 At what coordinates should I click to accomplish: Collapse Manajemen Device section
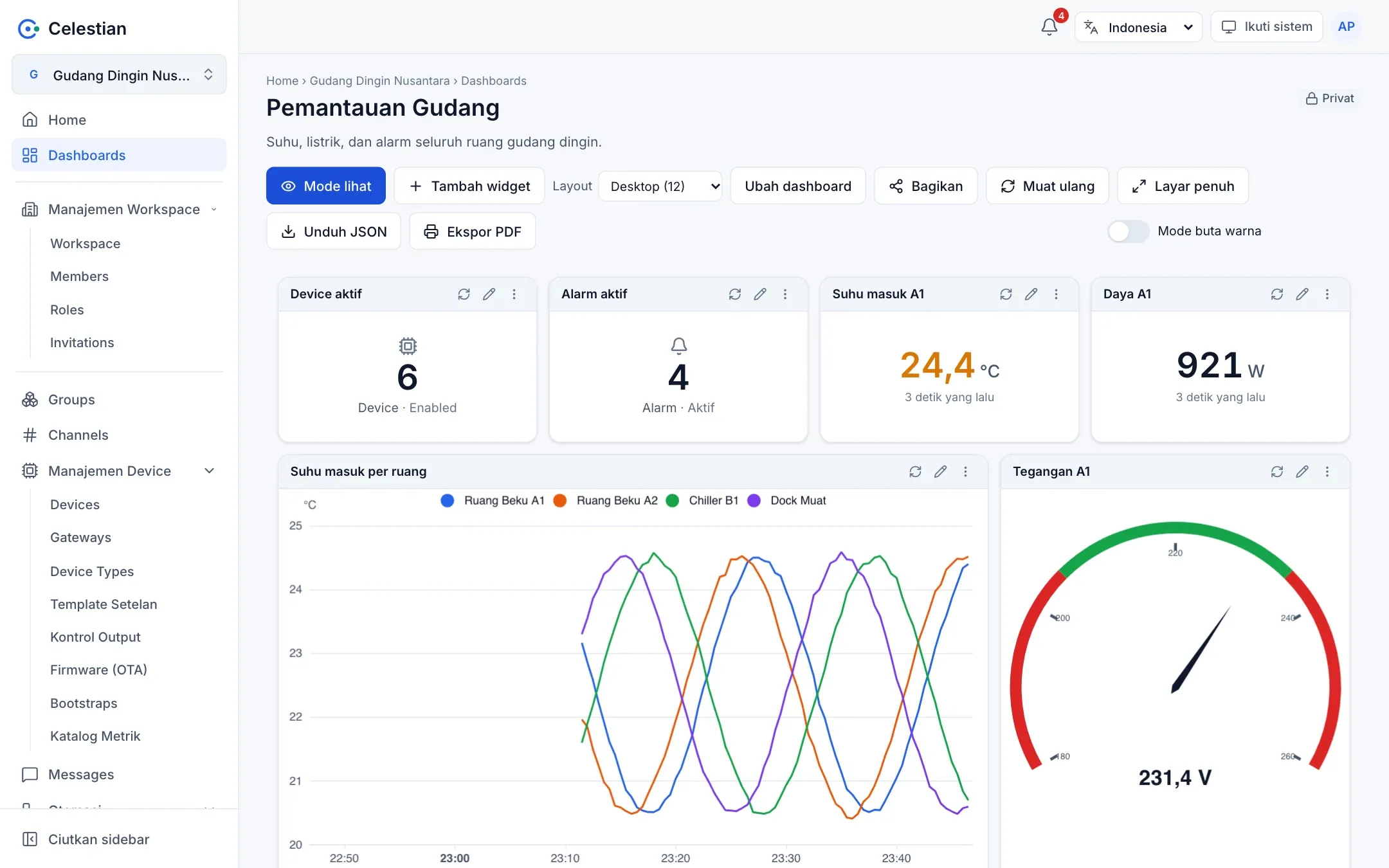tap(119, 471)
